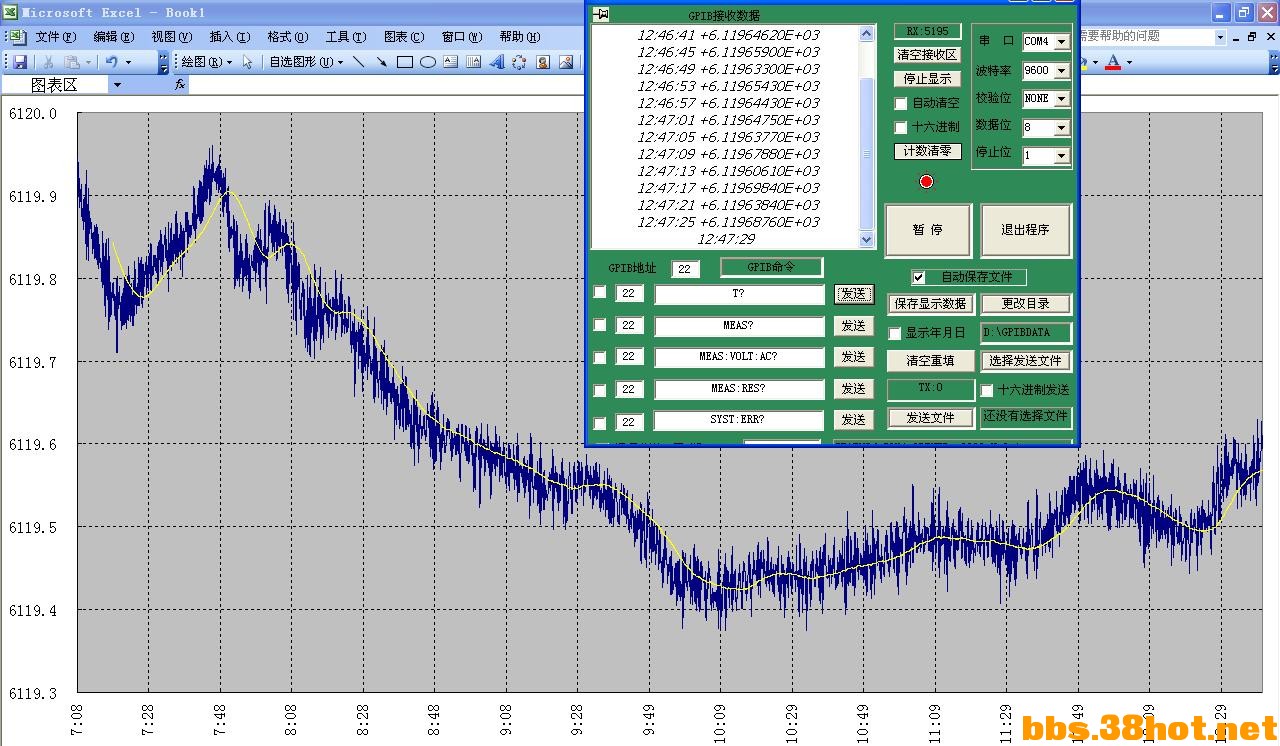Select the Line drawing tool
Viewport: 1280px width, 746px height.
(x=358, y=62)
